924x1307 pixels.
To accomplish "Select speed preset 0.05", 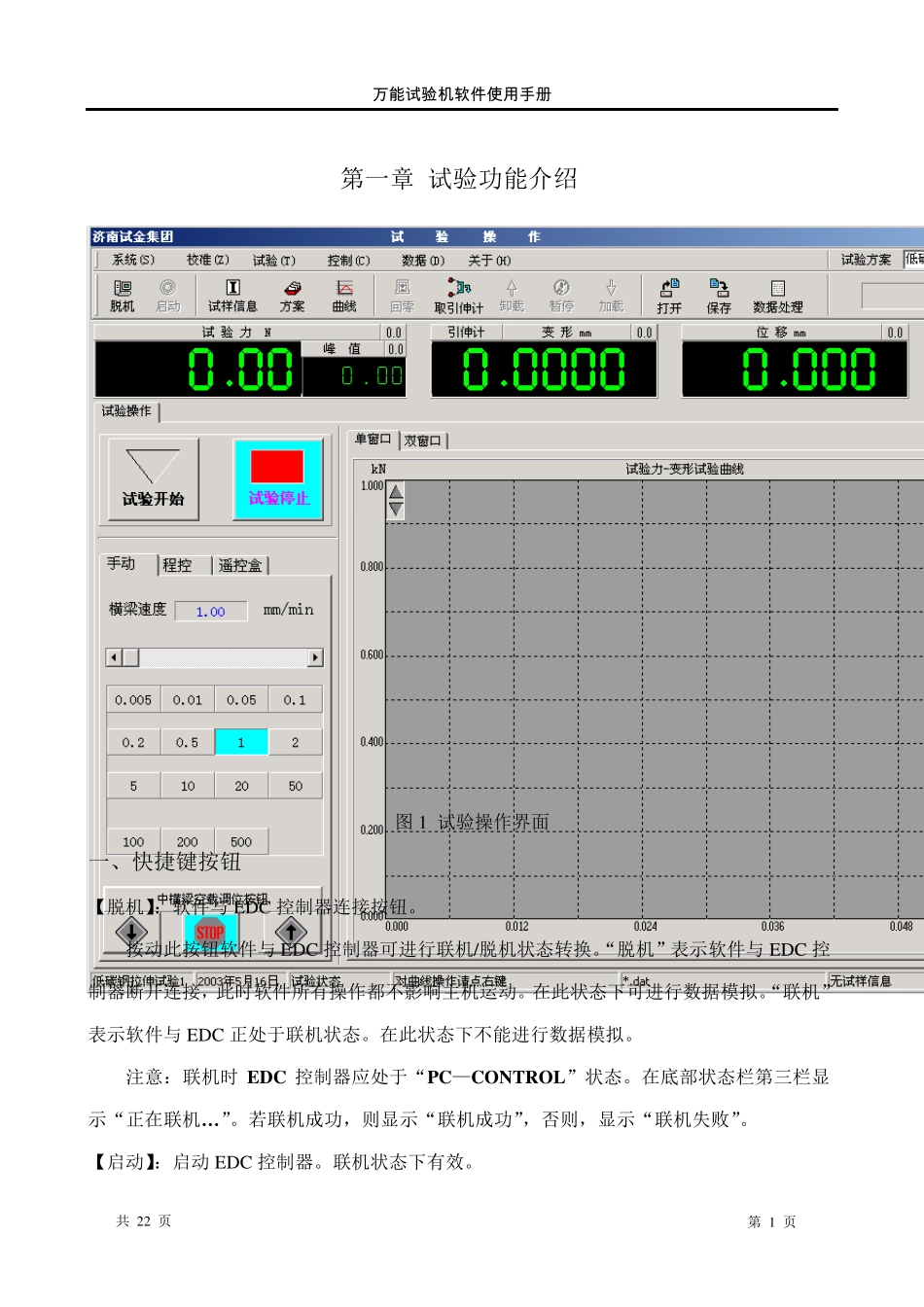I will click(241, 700).
